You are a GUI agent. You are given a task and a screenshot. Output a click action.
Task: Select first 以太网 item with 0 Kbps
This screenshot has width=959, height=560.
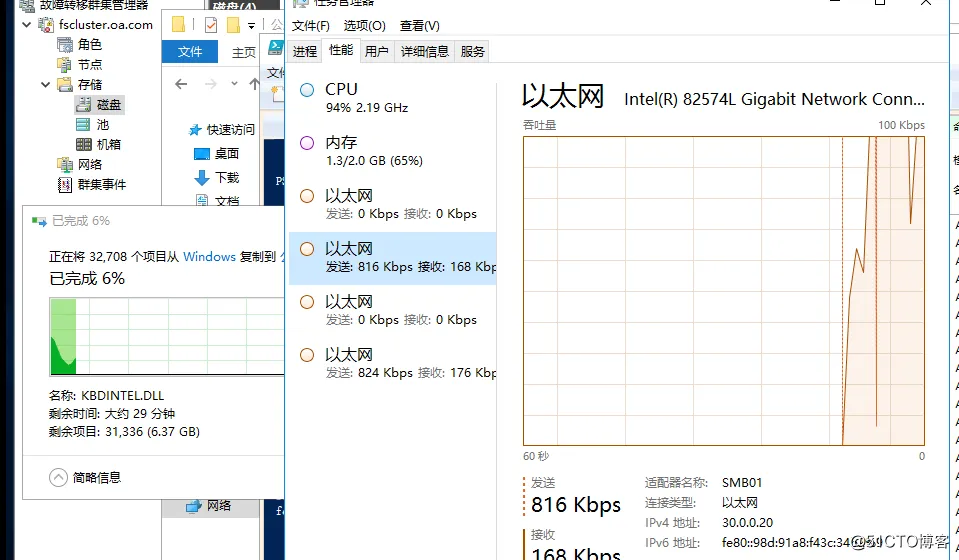tap(393, 204)
